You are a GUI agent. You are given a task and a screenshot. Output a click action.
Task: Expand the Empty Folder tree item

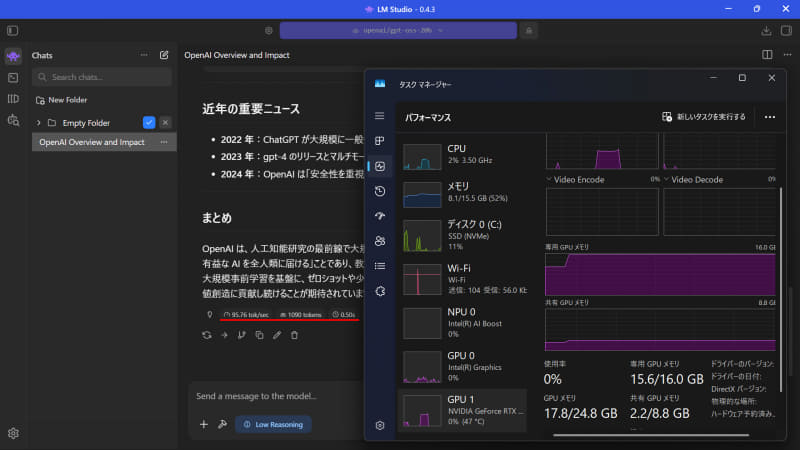(38, 123)
